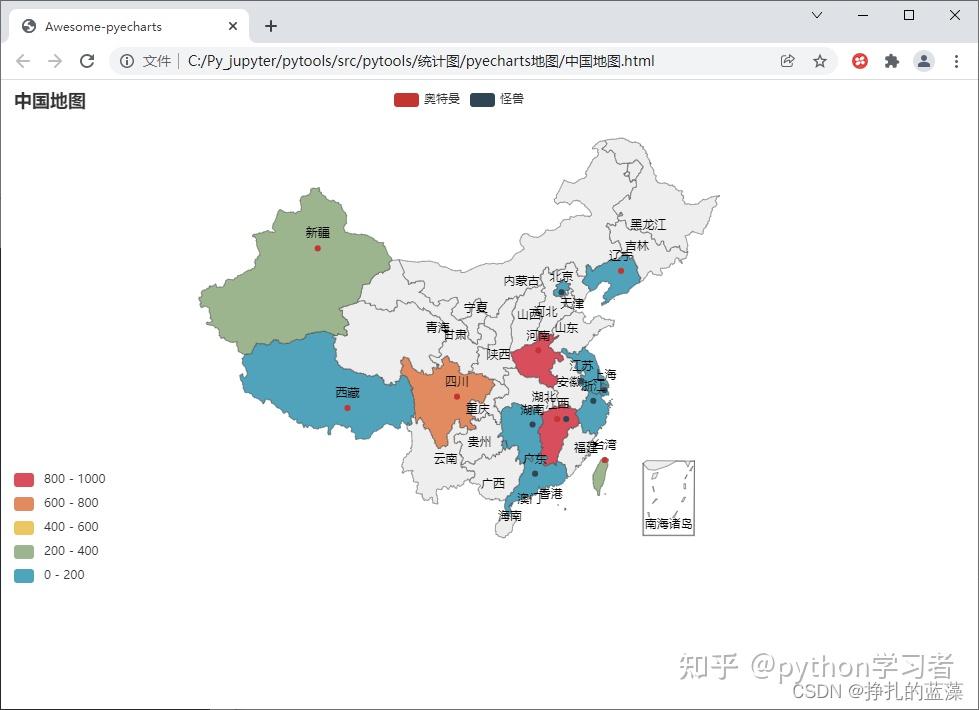
Task: Click the bookmark star icon
Action: tap(820, 61)
